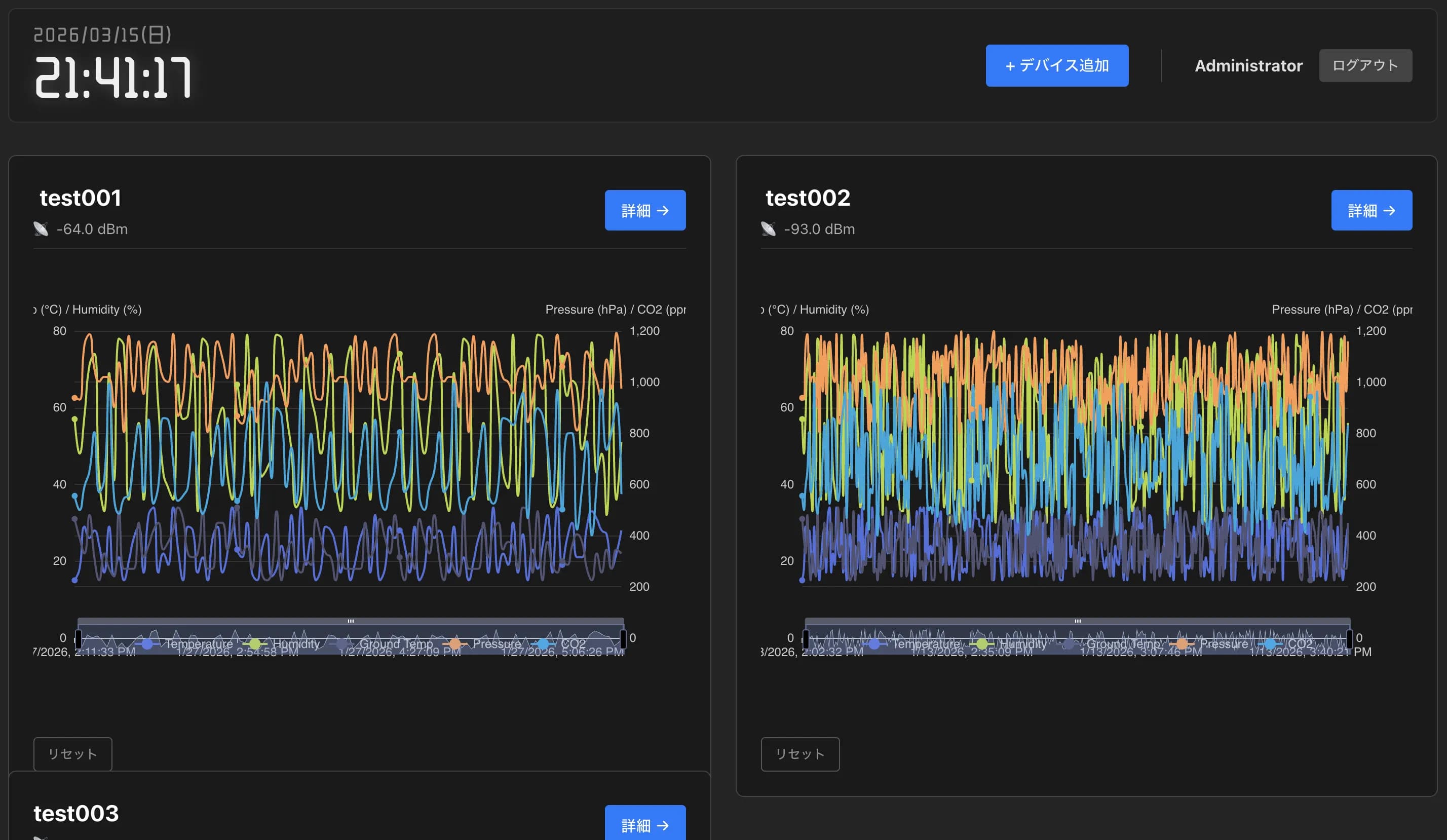1447x840 pixels.
Task: Reset the test001 chart with リセット
Action: click(72, 754)
